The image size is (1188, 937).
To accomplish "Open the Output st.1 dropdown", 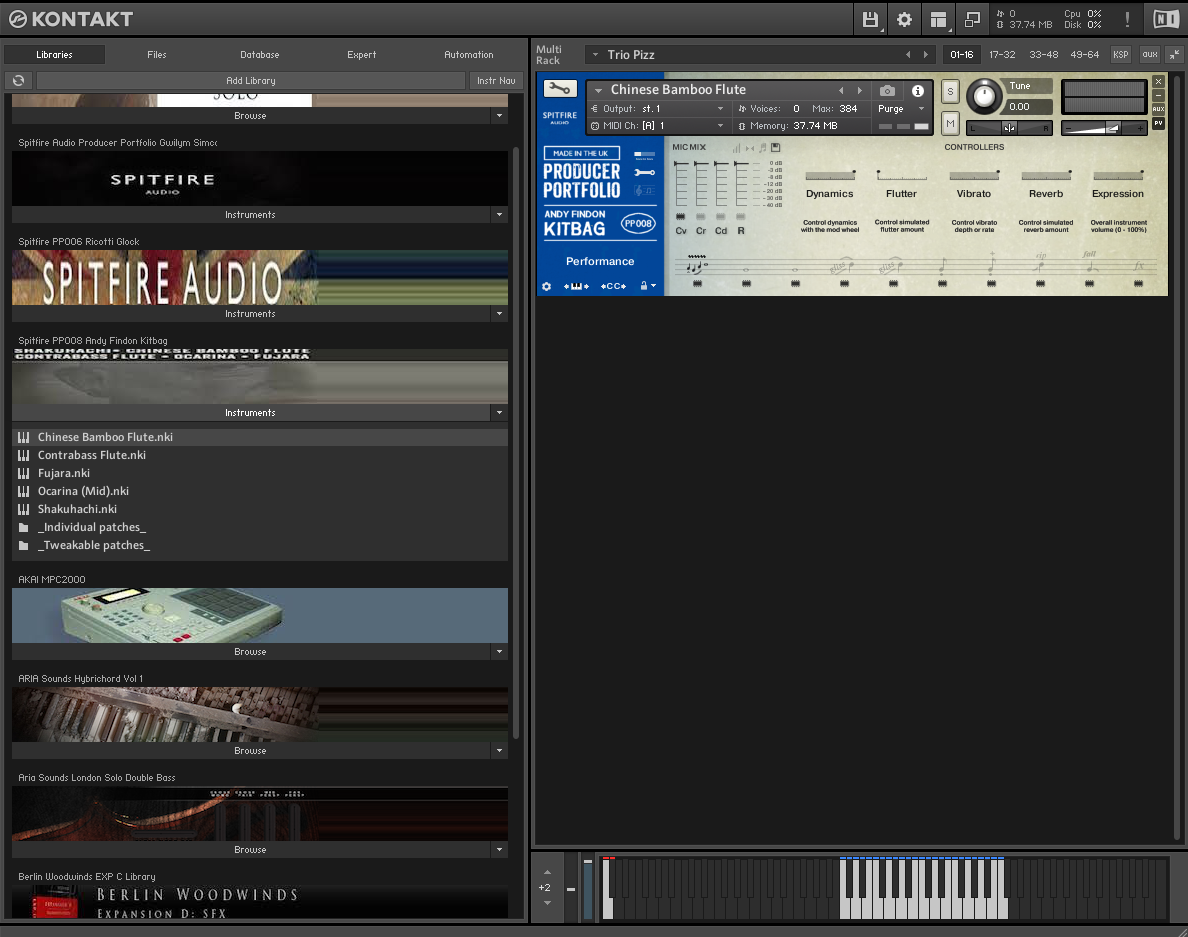I will coord(657,109).
